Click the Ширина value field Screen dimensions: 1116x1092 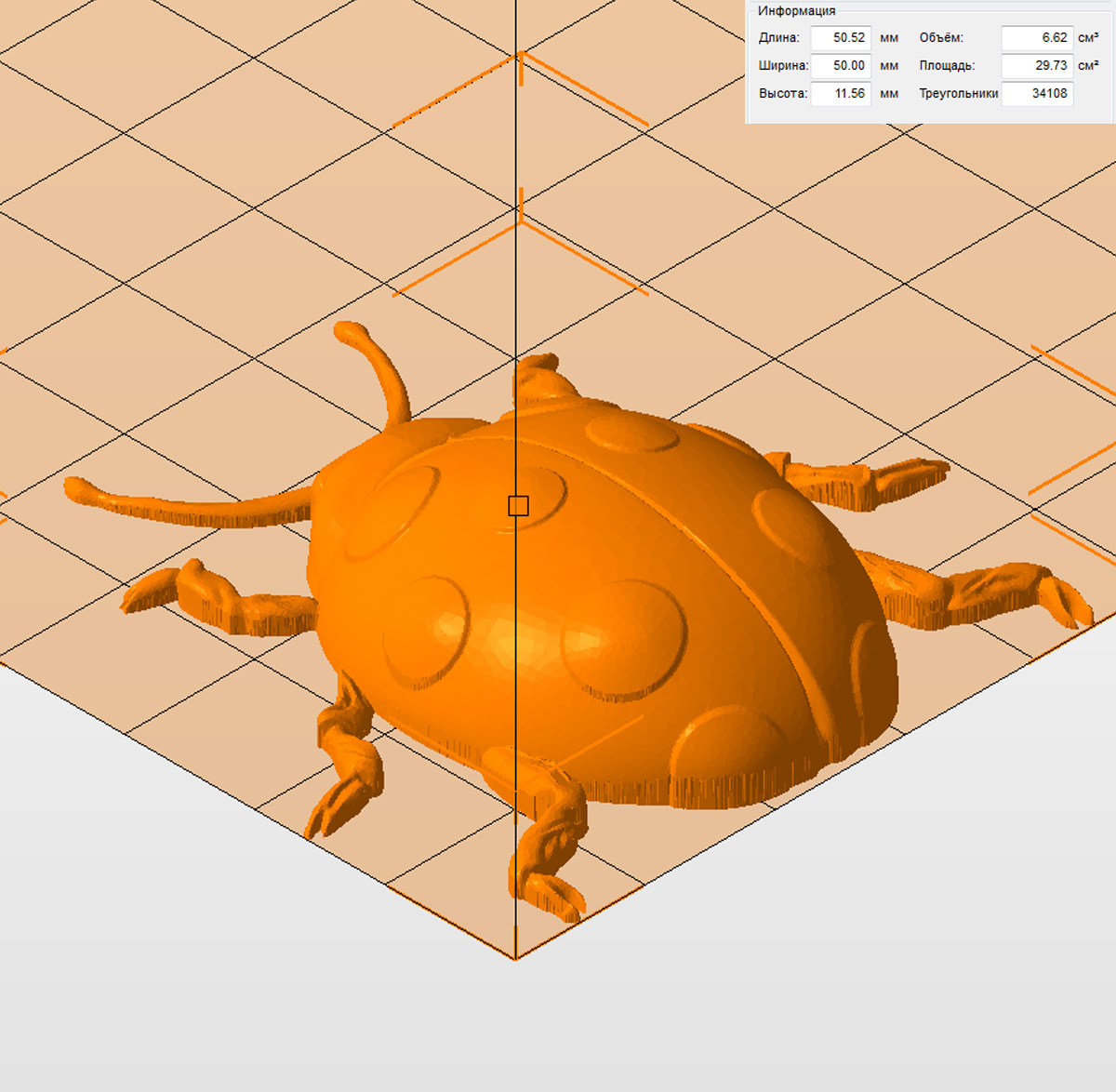point(840,66)
